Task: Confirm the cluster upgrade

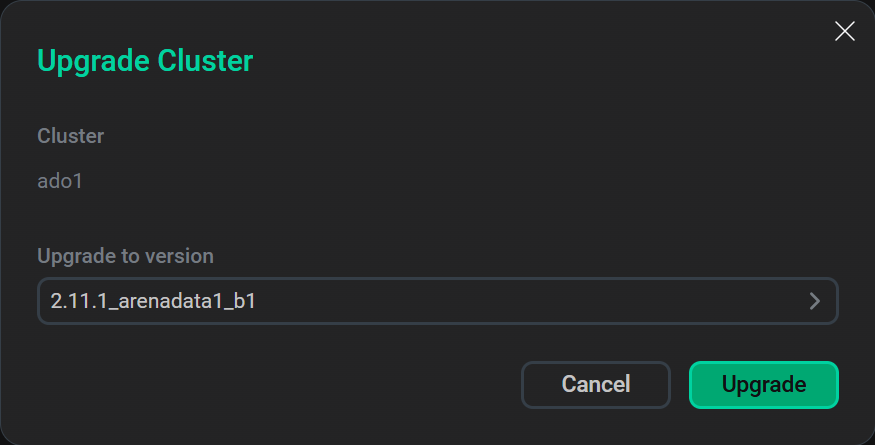Action: coord(763,384)
